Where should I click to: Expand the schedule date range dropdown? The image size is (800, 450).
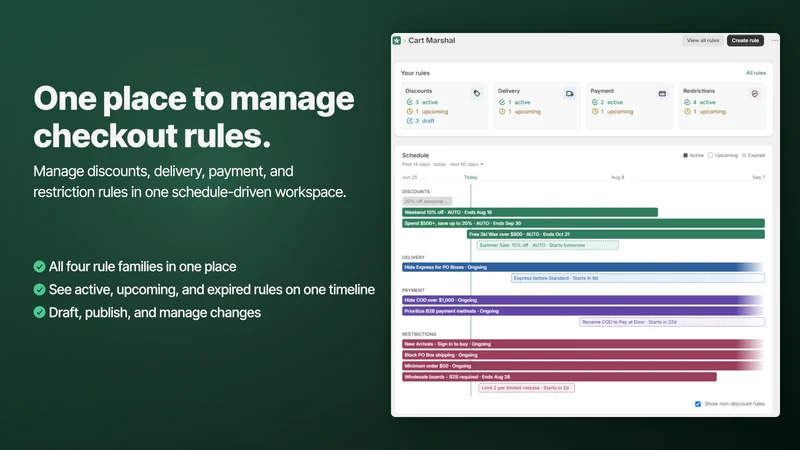442,164
